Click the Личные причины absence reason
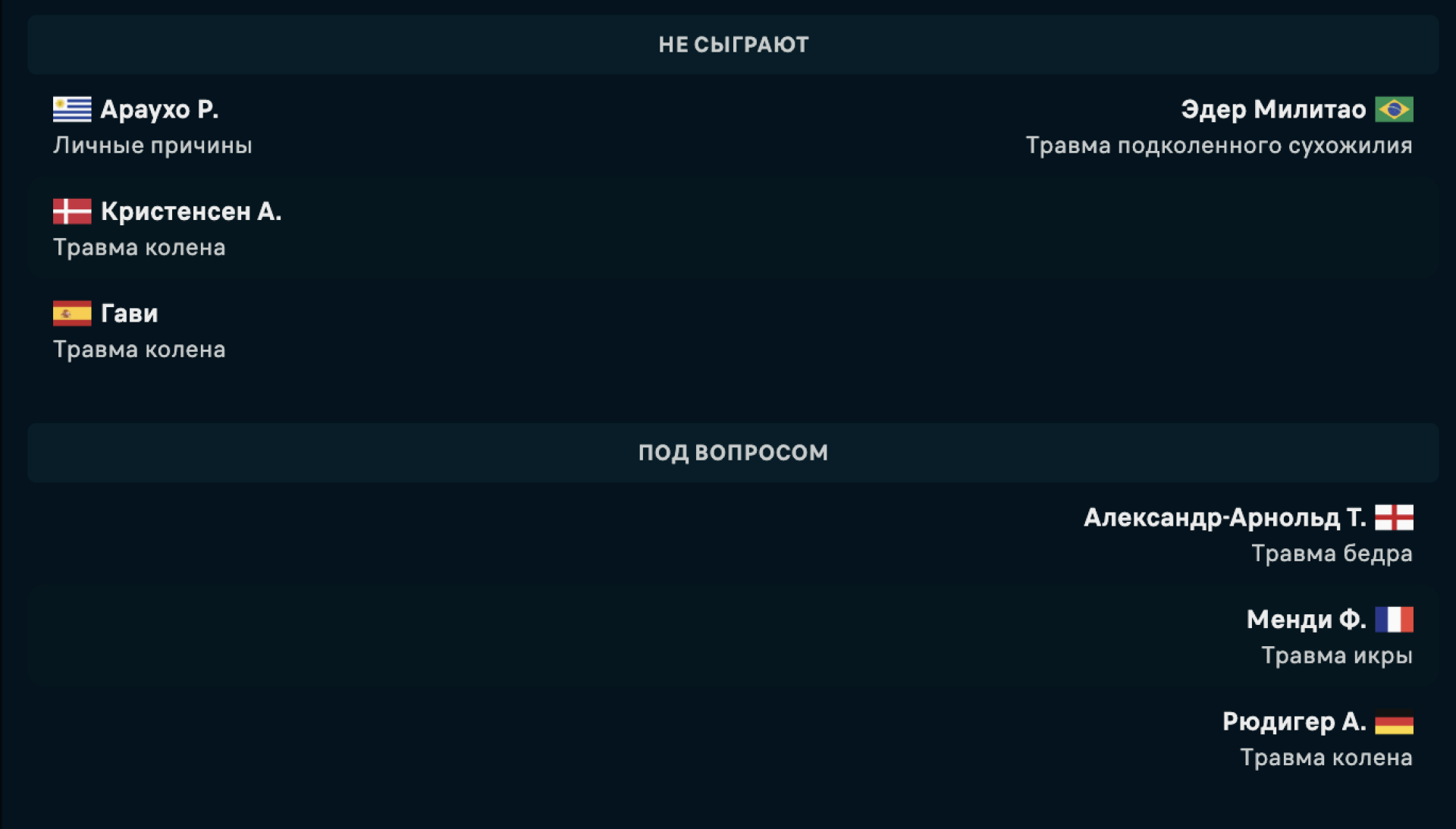 pos(152,146)
